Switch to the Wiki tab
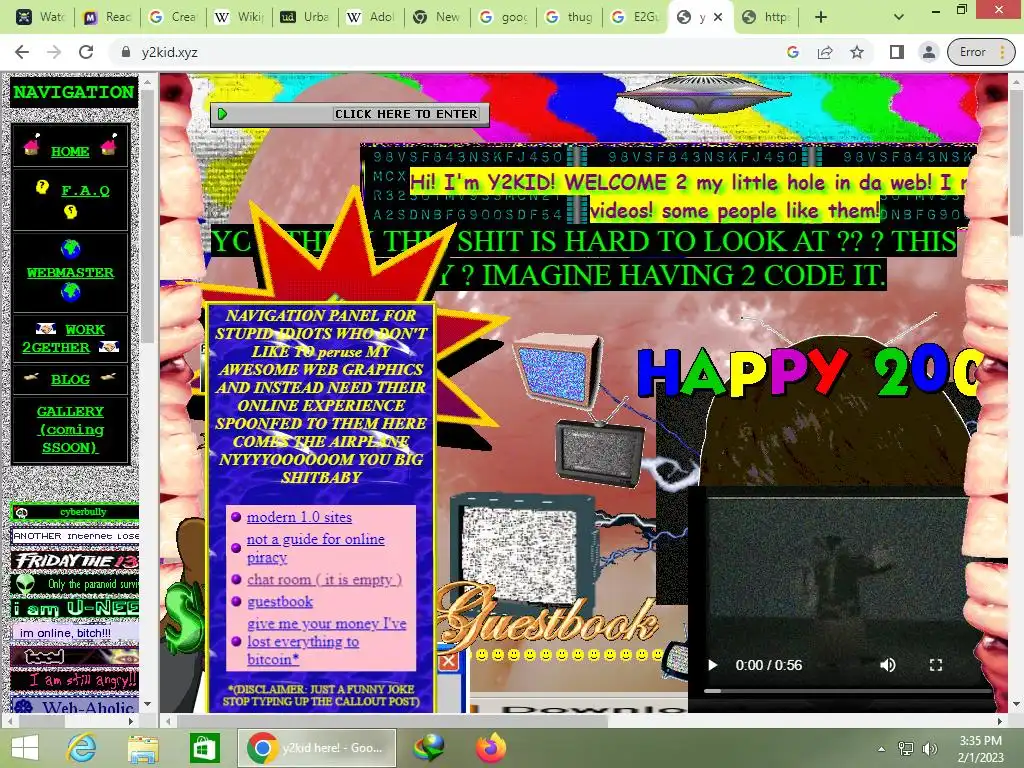The width and height of the screenshot is (1024, 768). [238, 17]
